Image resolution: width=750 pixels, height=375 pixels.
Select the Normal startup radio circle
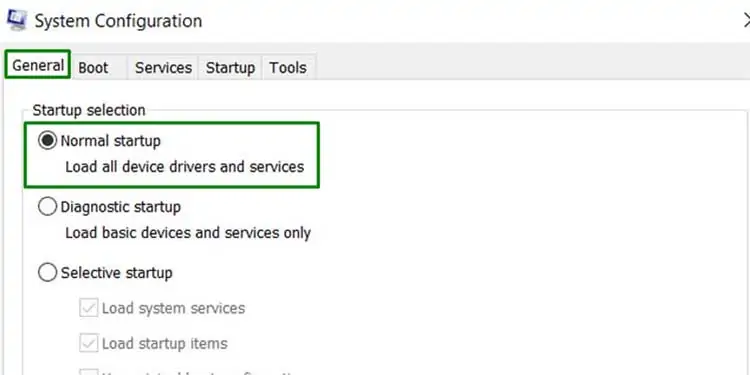pos(47,141)
